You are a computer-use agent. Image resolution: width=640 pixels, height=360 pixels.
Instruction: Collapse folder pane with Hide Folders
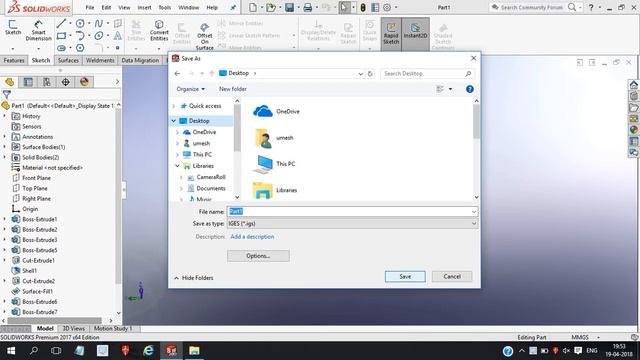[x=193, y=278]
